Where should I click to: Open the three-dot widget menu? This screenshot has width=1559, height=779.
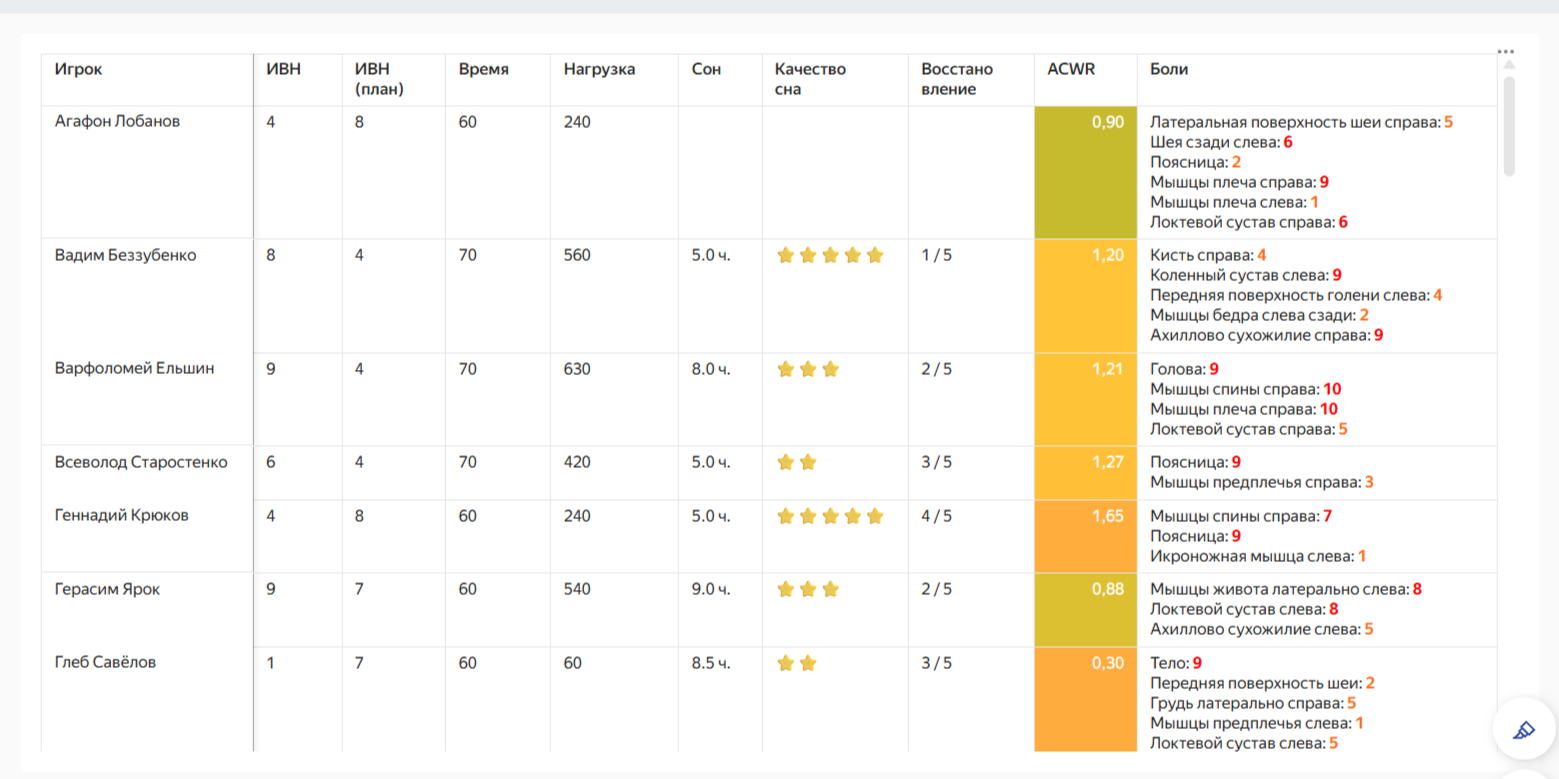[1506, 51]
